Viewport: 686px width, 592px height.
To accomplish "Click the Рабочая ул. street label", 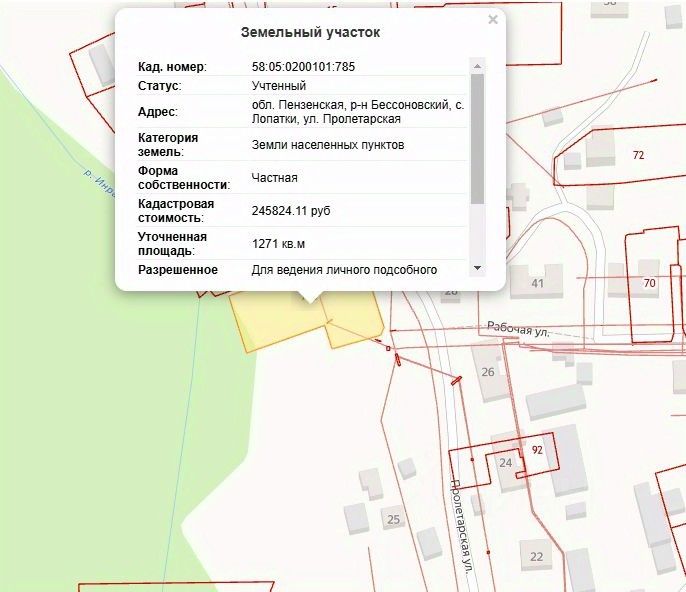I will click(518, 329).
